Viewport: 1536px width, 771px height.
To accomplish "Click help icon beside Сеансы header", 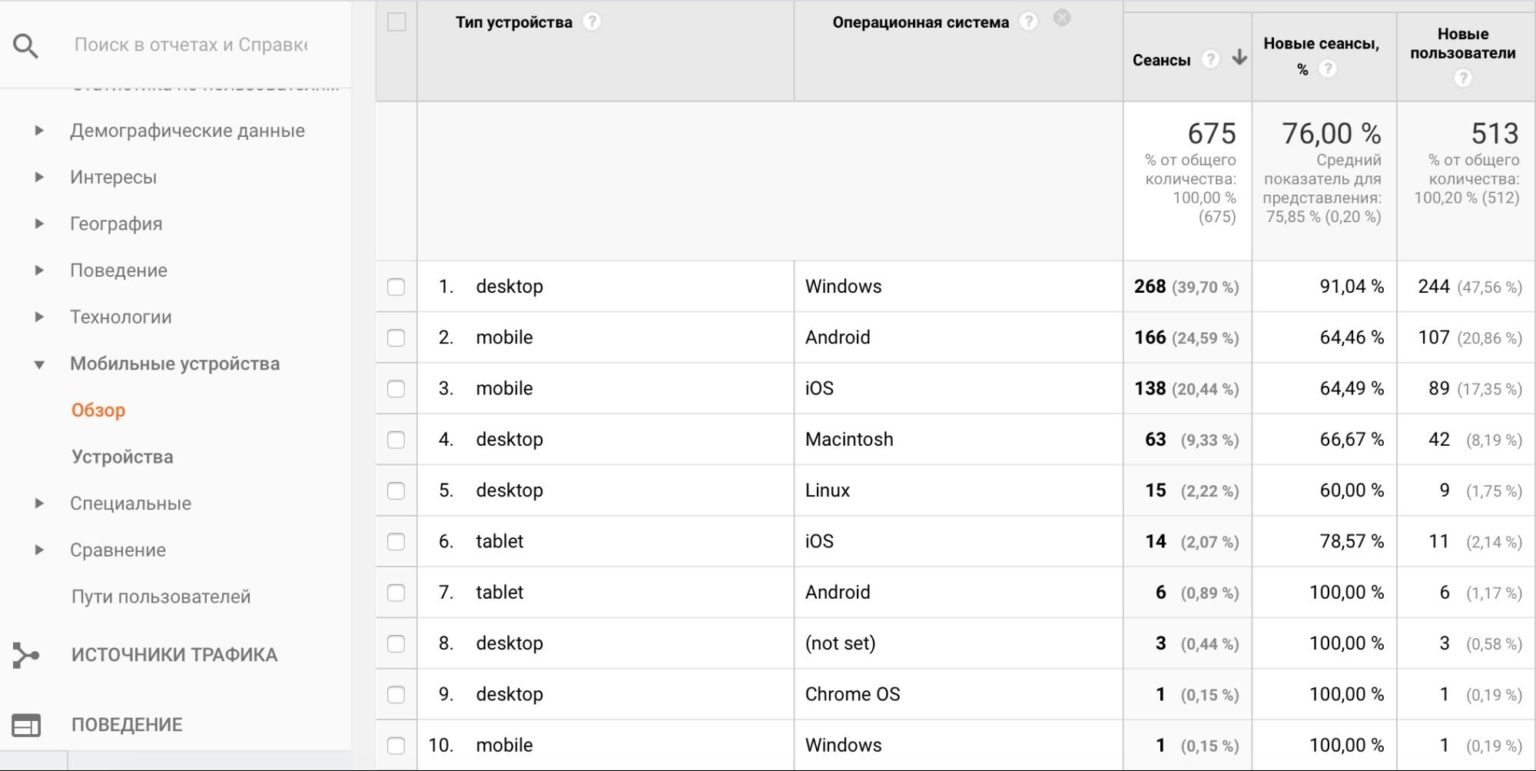I will 1210,60.
